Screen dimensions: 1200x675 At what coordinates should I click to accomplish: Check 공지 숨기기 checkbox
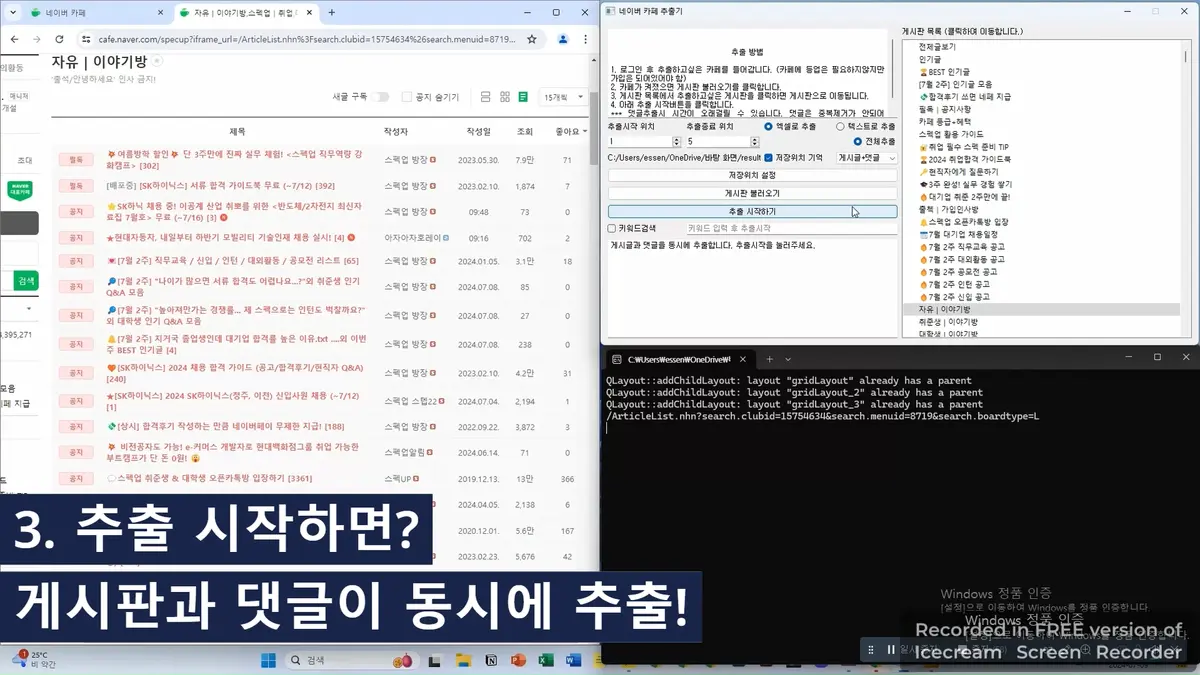406,97
